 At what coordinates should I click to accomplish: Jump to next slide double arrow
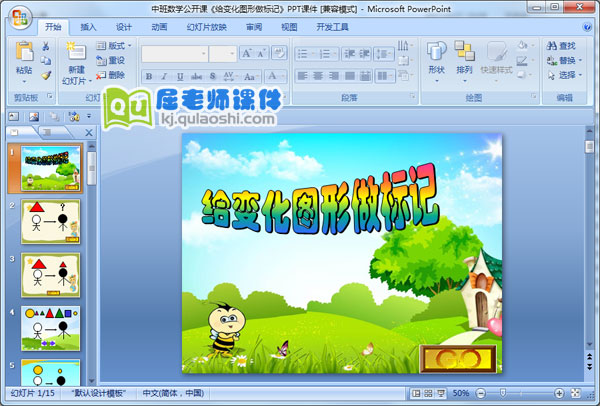coord(589,367)
